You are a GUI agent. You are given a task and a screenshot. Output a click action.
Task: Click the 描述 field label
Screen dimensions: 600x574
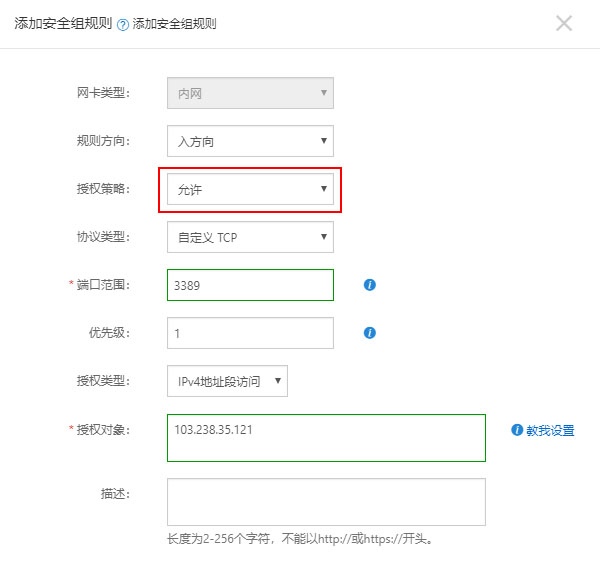(115, 494)
